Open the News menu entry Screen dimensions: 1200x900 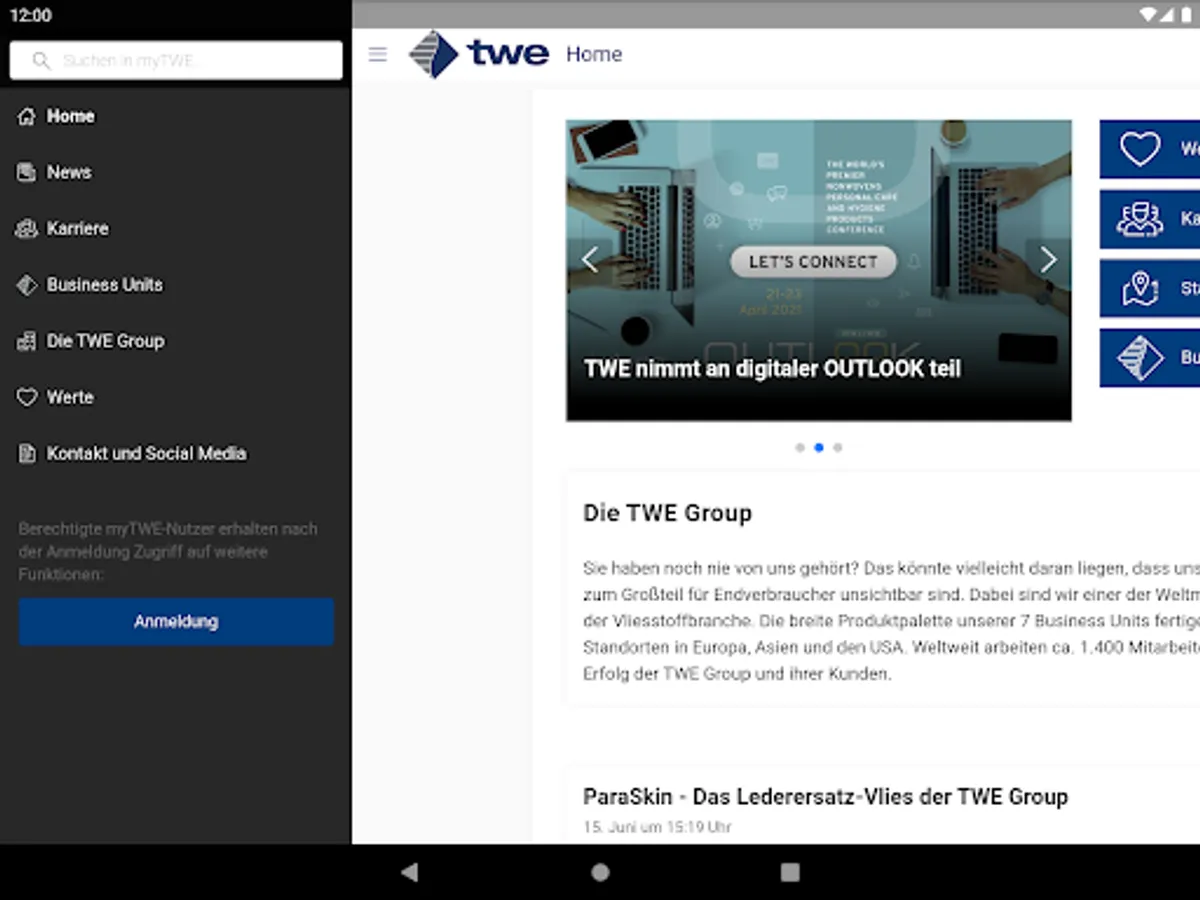[x=69, y=172]
